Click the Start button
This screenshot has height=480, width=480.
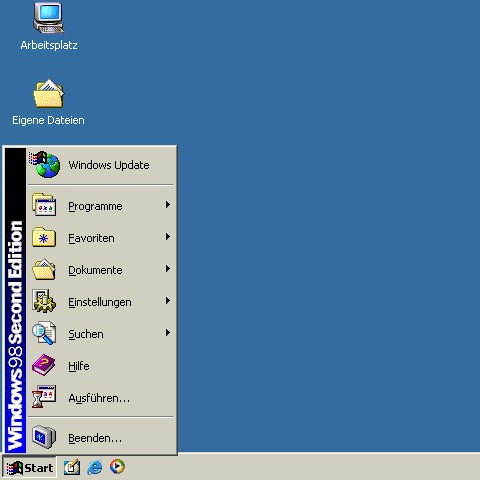(29, 468)
